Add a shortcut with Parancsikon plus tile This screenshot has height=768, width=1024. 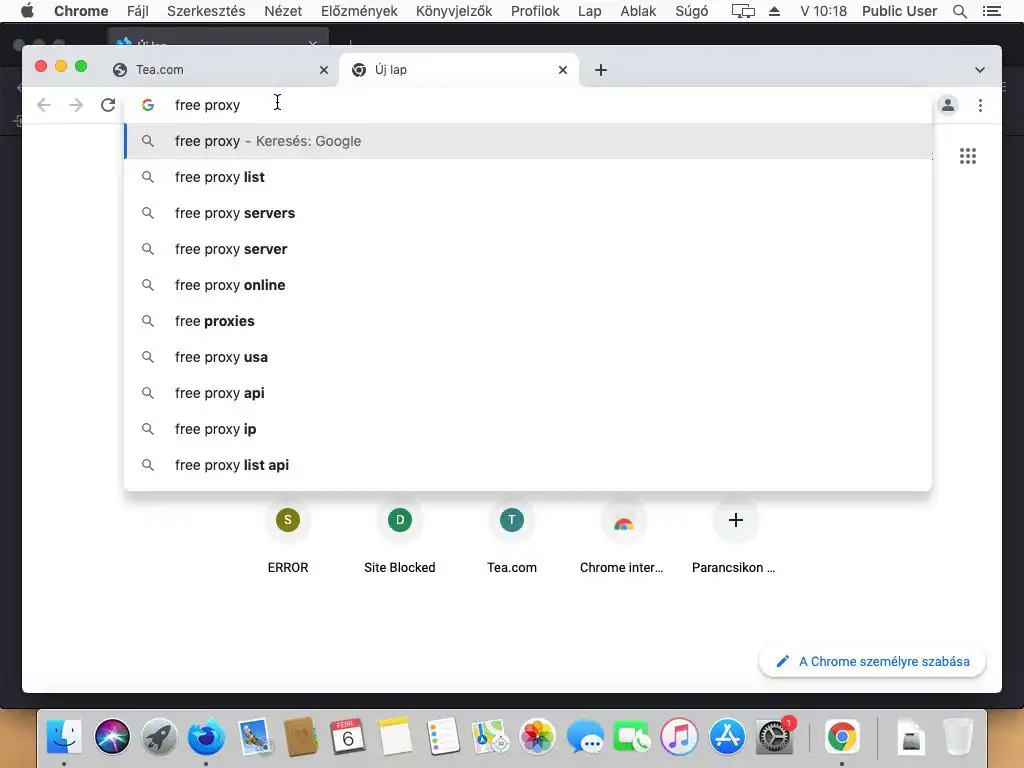coord(735,536)
